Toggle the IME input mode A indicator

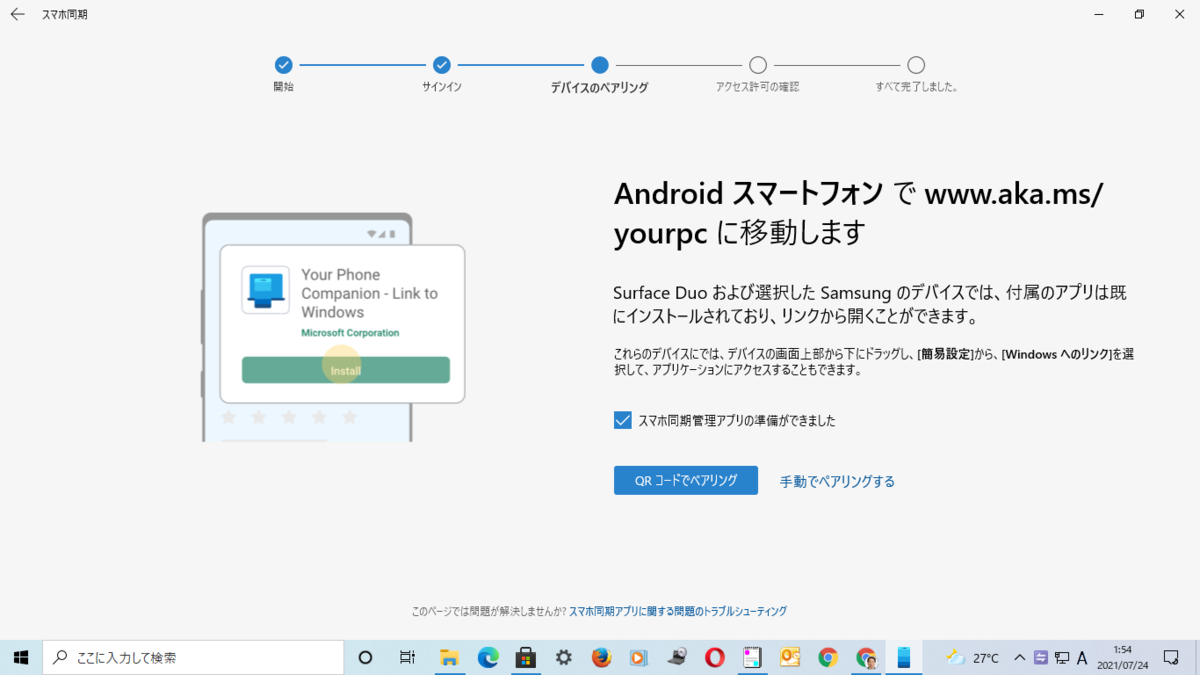coord(1082,657)
